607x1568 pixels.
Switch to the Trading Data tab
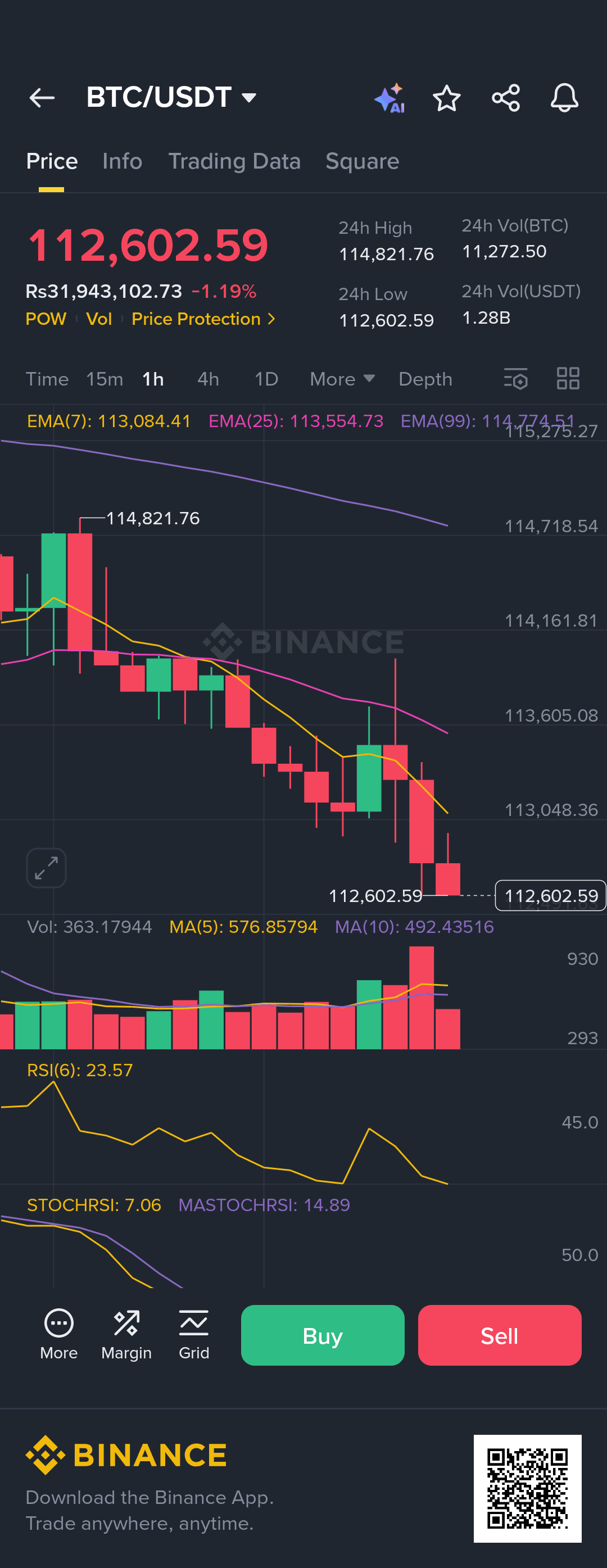[x=234, y=161]
